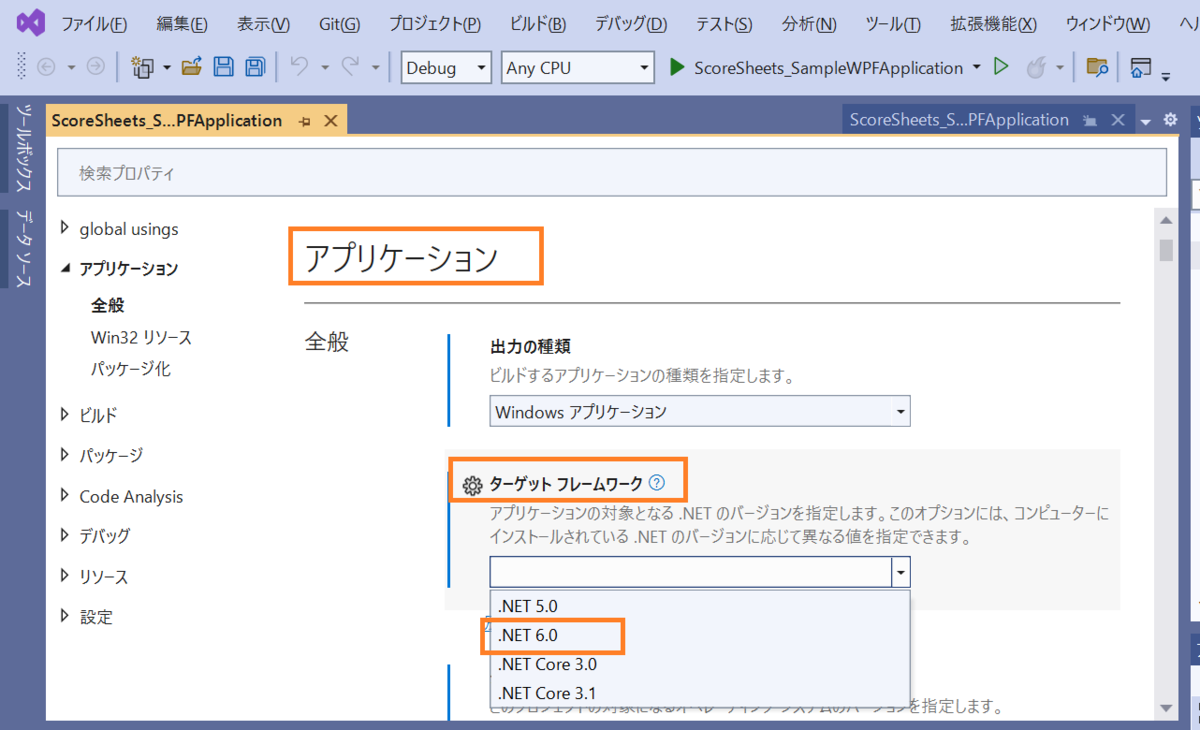The height and width of the screenshot is (730, 1200).
Task: Click the Navigate Backward arrow icon
Action: pos(46,67)
